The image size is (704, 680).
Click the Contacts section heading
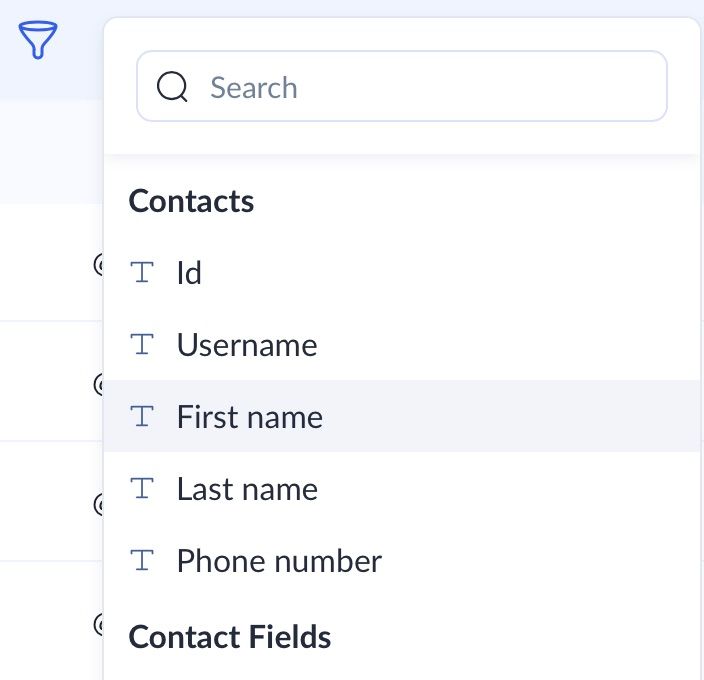click(191, 201)
